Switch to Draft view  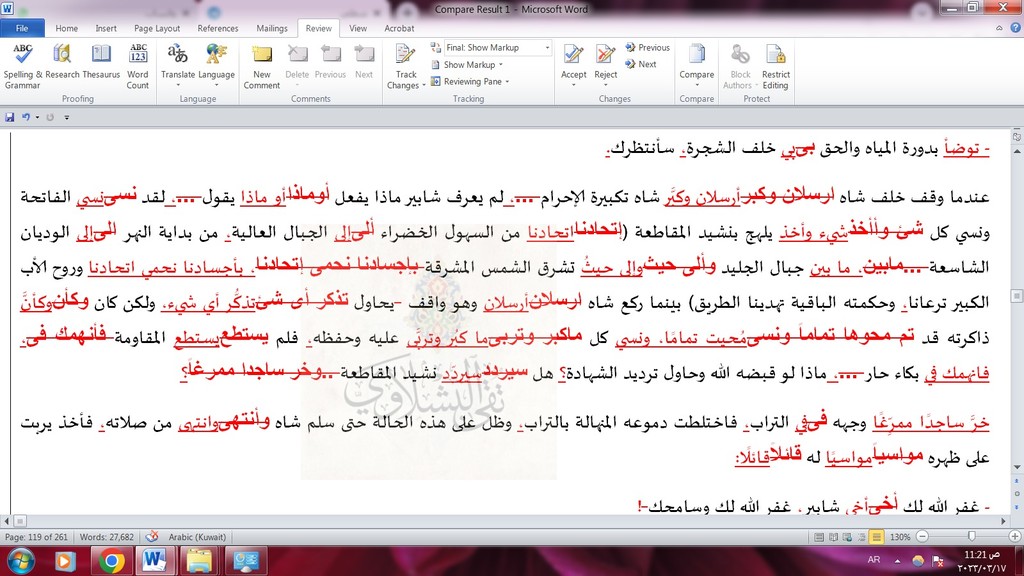click(x=876, y=537)
